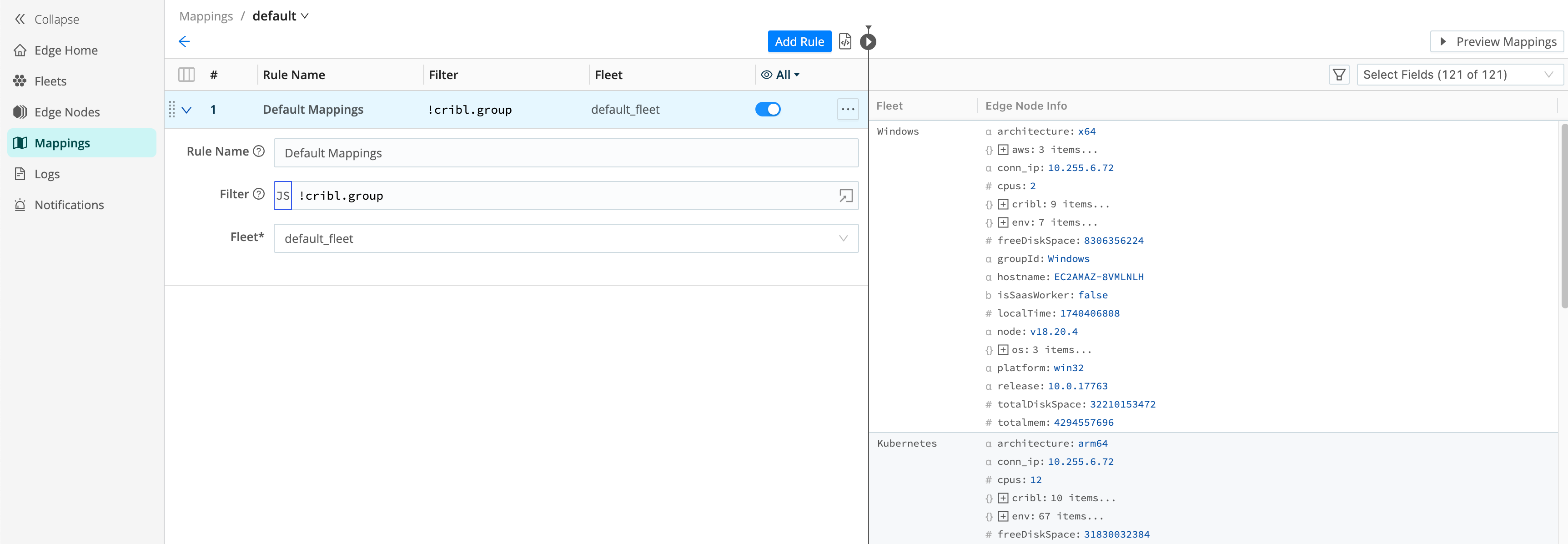Screen dimensions: 1568x544
Task: Open the rule's ellipsis options menu
Action: pos(848,110)
